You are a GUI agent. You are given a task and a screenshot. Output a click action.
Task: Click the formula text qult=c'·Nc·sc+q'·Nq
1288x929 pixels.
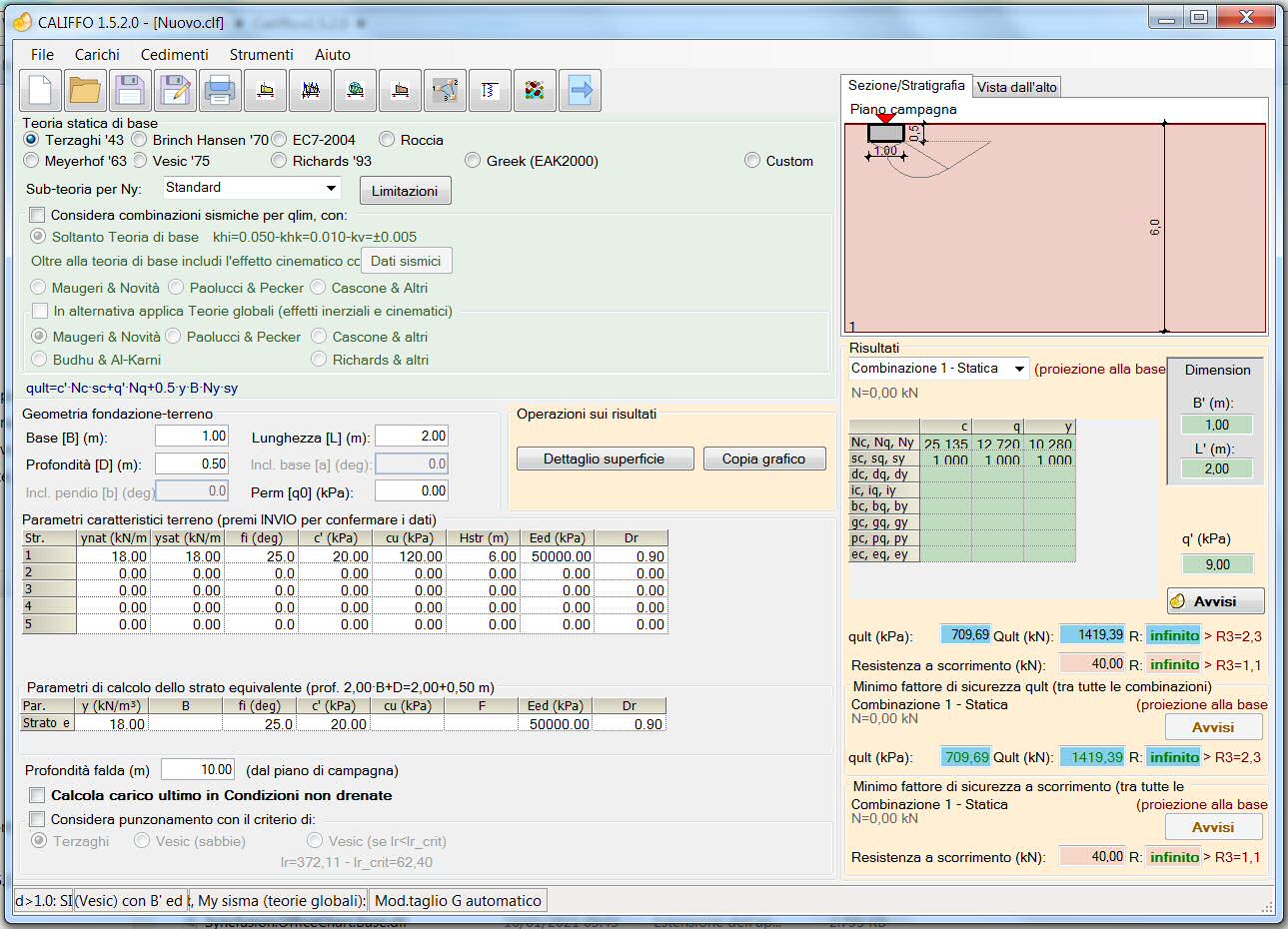click(x=132, y=389)
